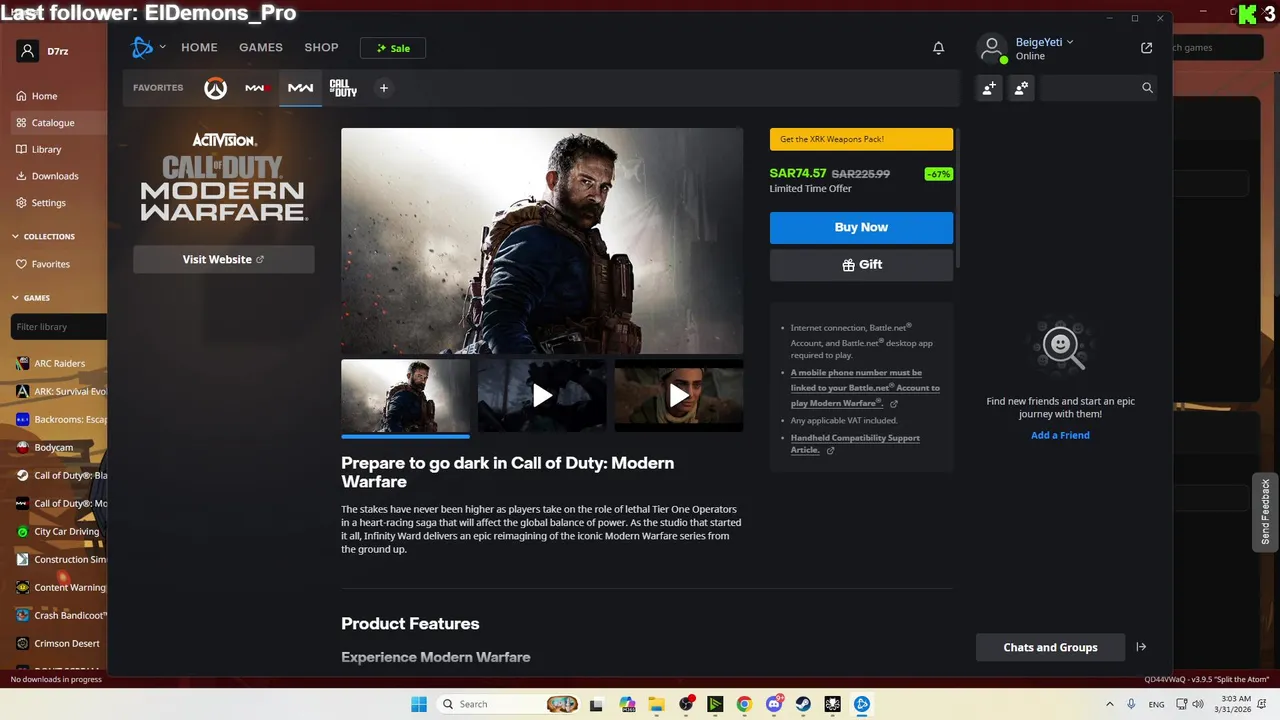Focus the Filter library field
The height and width of the screenshot is (720, 1280).
click(x=58, y=327)
